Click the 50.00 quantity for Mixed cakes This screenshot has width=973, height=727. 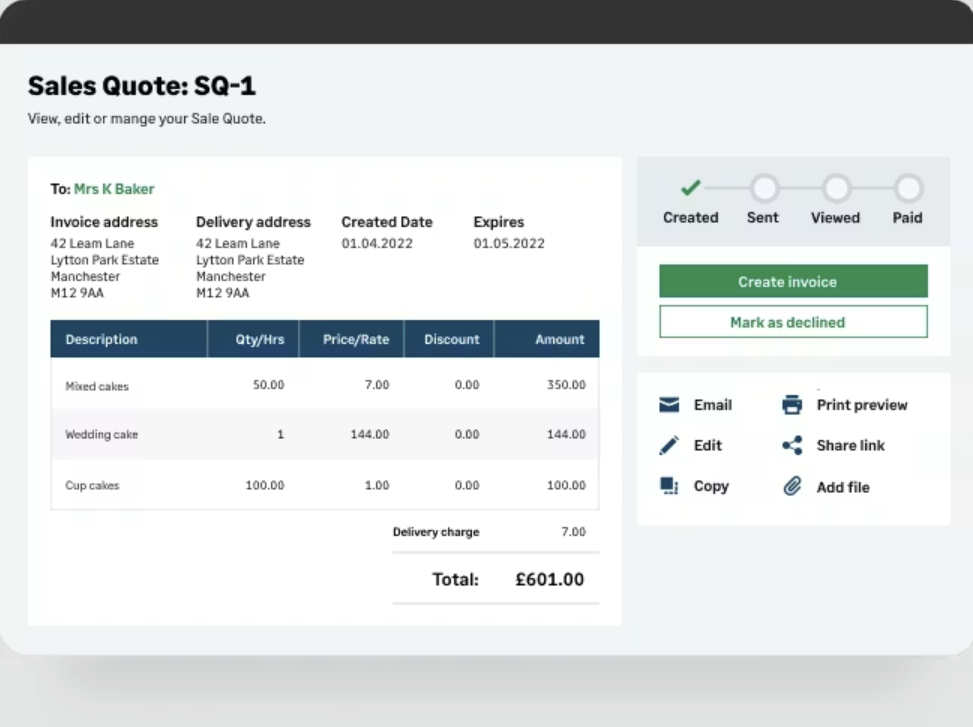click(268, 385)
